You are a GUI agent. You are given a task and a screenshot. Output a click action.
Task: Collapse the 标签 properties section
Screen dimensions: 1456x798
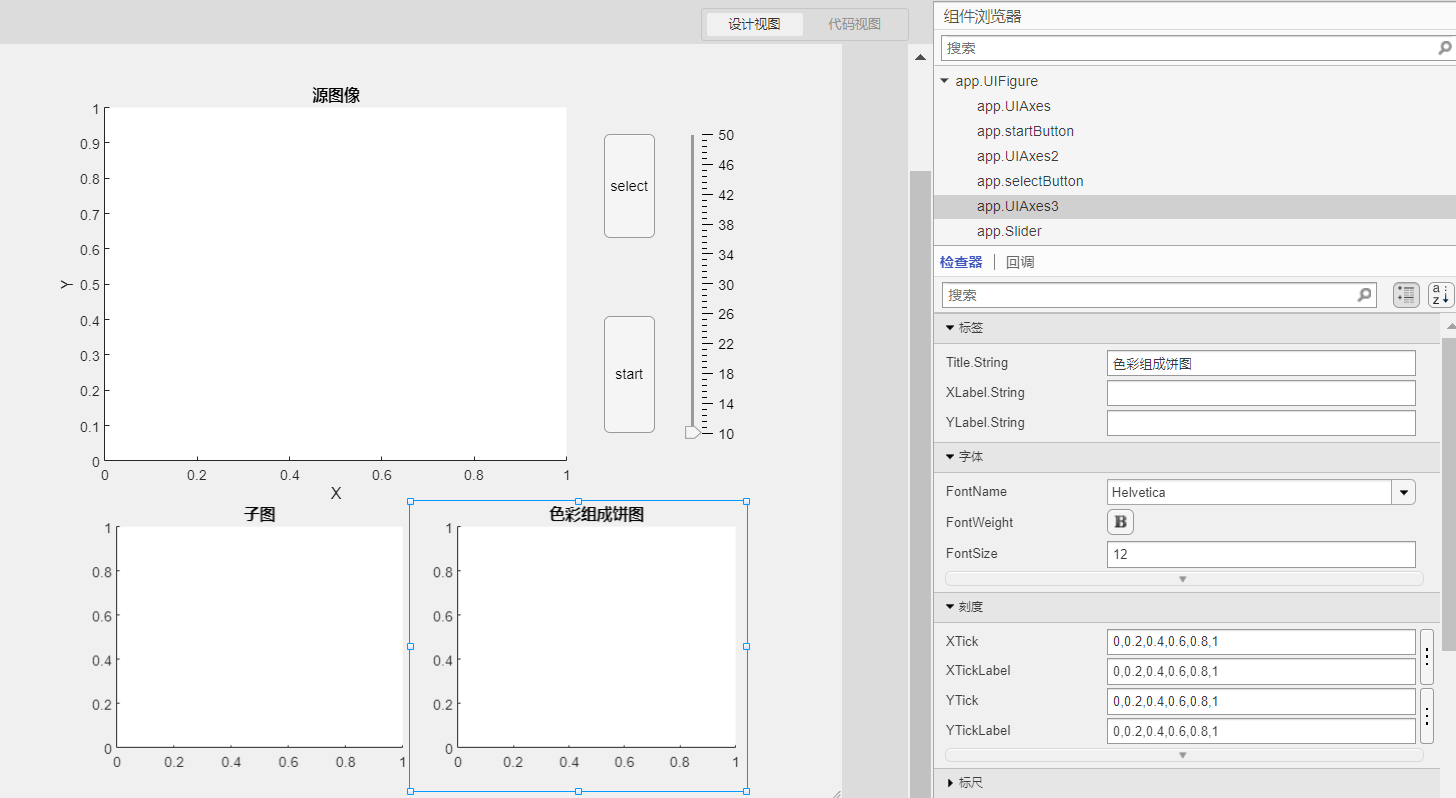click(x=950, y=327)
